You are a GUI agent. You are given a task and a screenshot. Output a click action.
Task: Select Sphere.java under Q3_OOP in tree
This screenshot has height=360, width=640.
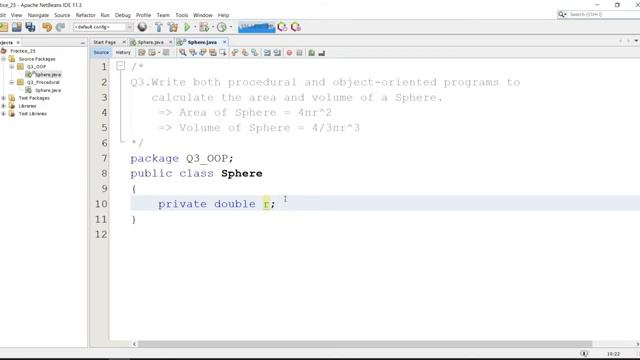(x=48, y=75)
